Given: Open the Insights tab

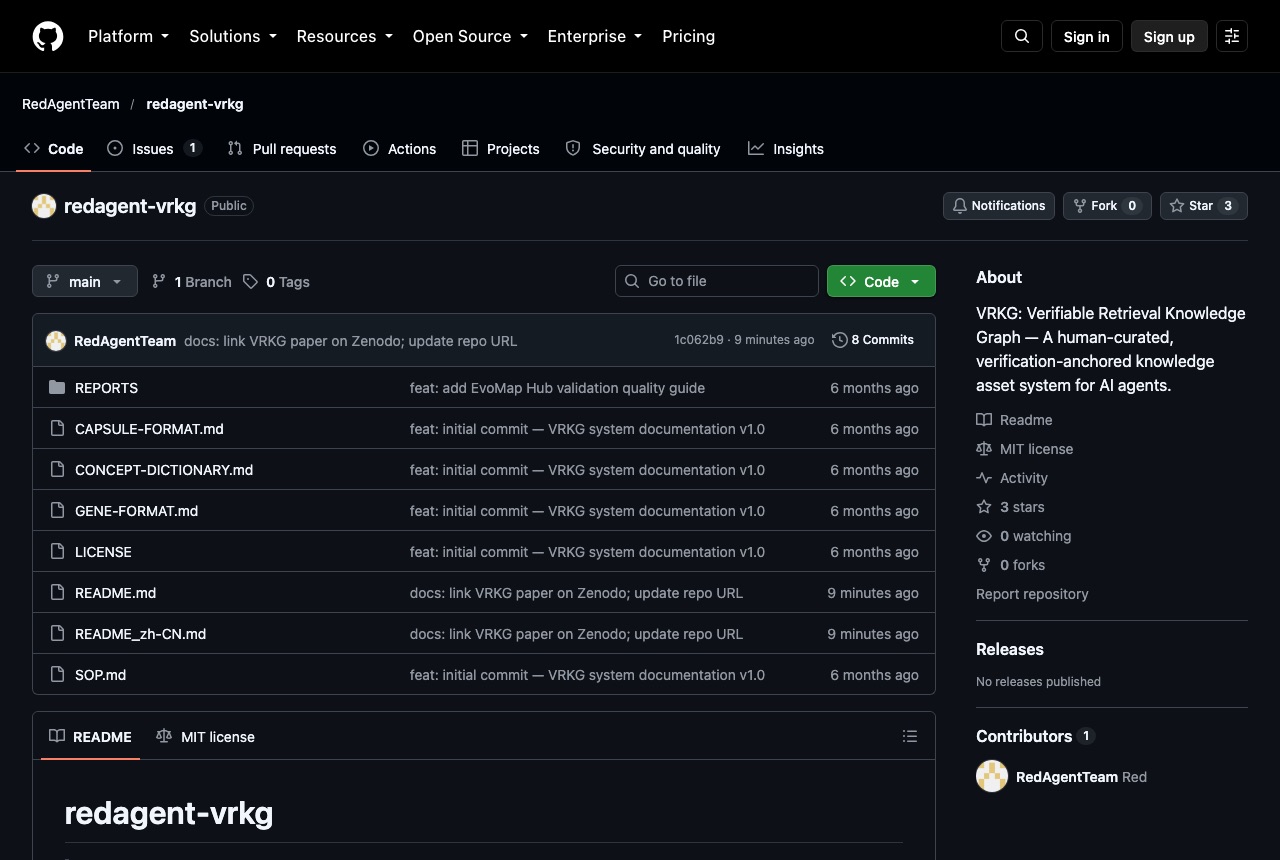Looking at the screenshot, I should click(x=786, y=149).
